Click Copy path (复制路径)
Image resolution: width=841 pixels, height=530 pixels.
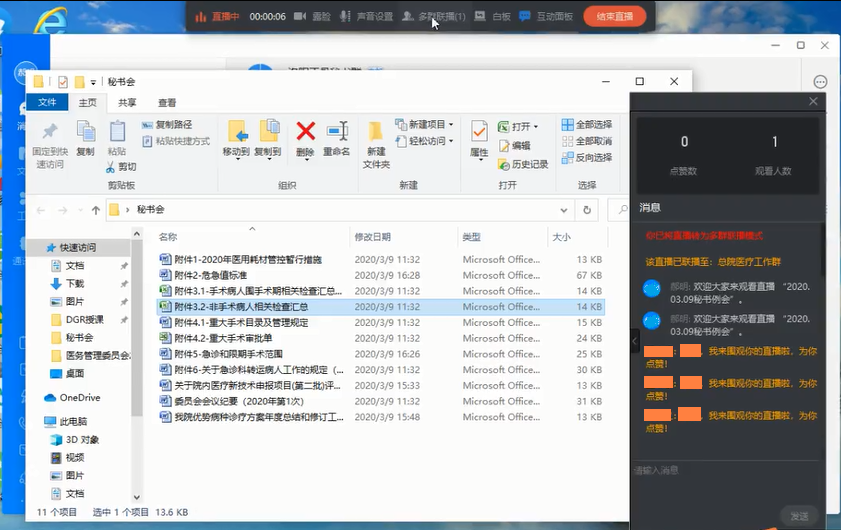click(x=167, y=124)
